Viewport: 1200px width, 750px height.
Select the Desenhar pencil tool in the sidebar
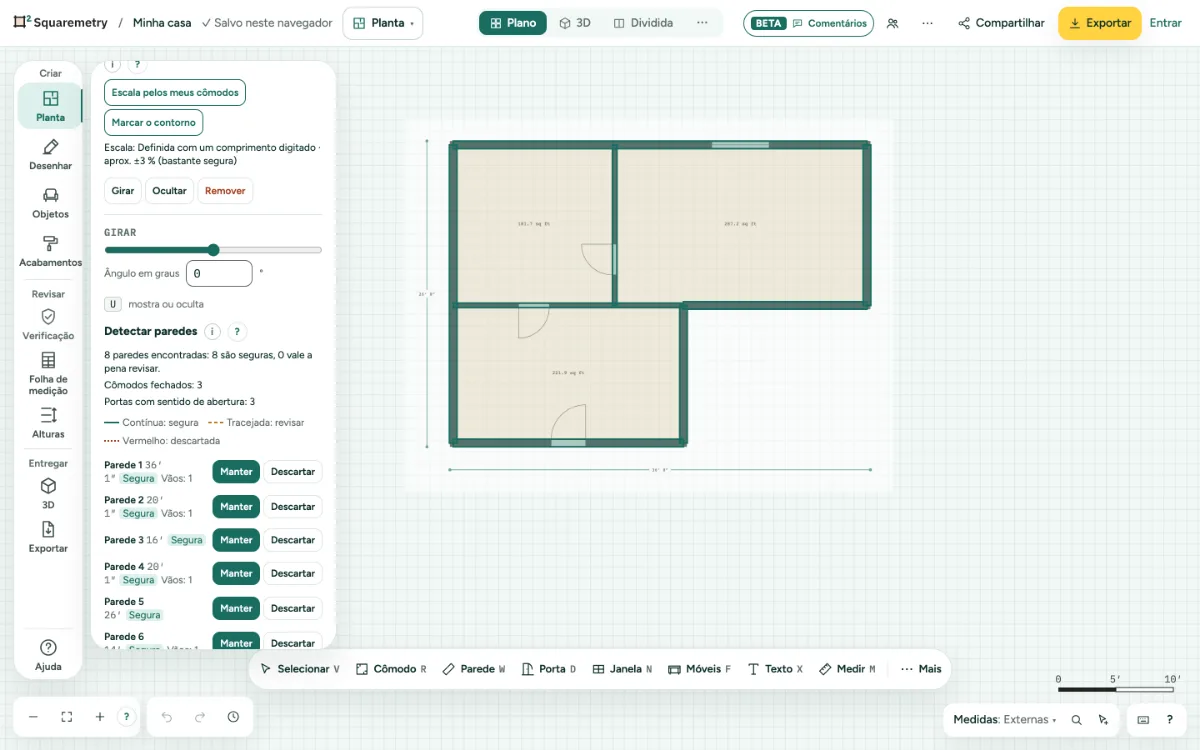[x=50, y=155]
